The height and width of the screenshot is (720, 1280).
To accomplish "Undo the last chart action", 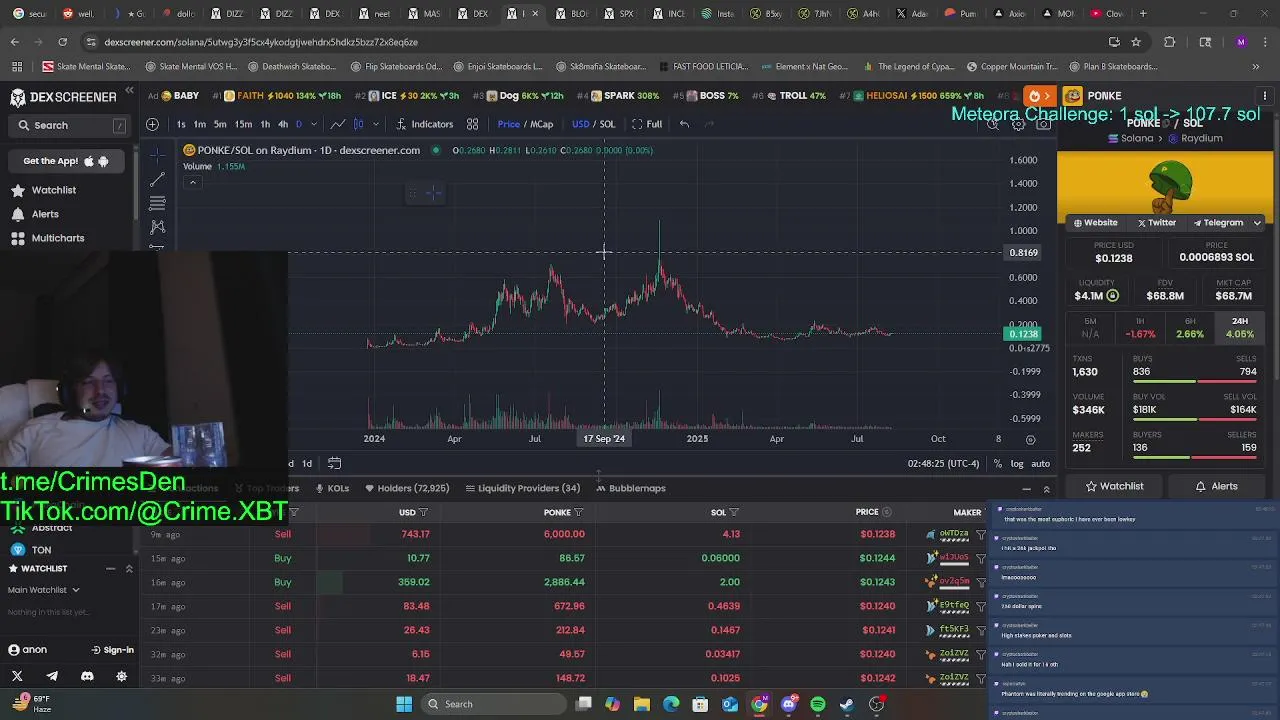I will (684, 124).
